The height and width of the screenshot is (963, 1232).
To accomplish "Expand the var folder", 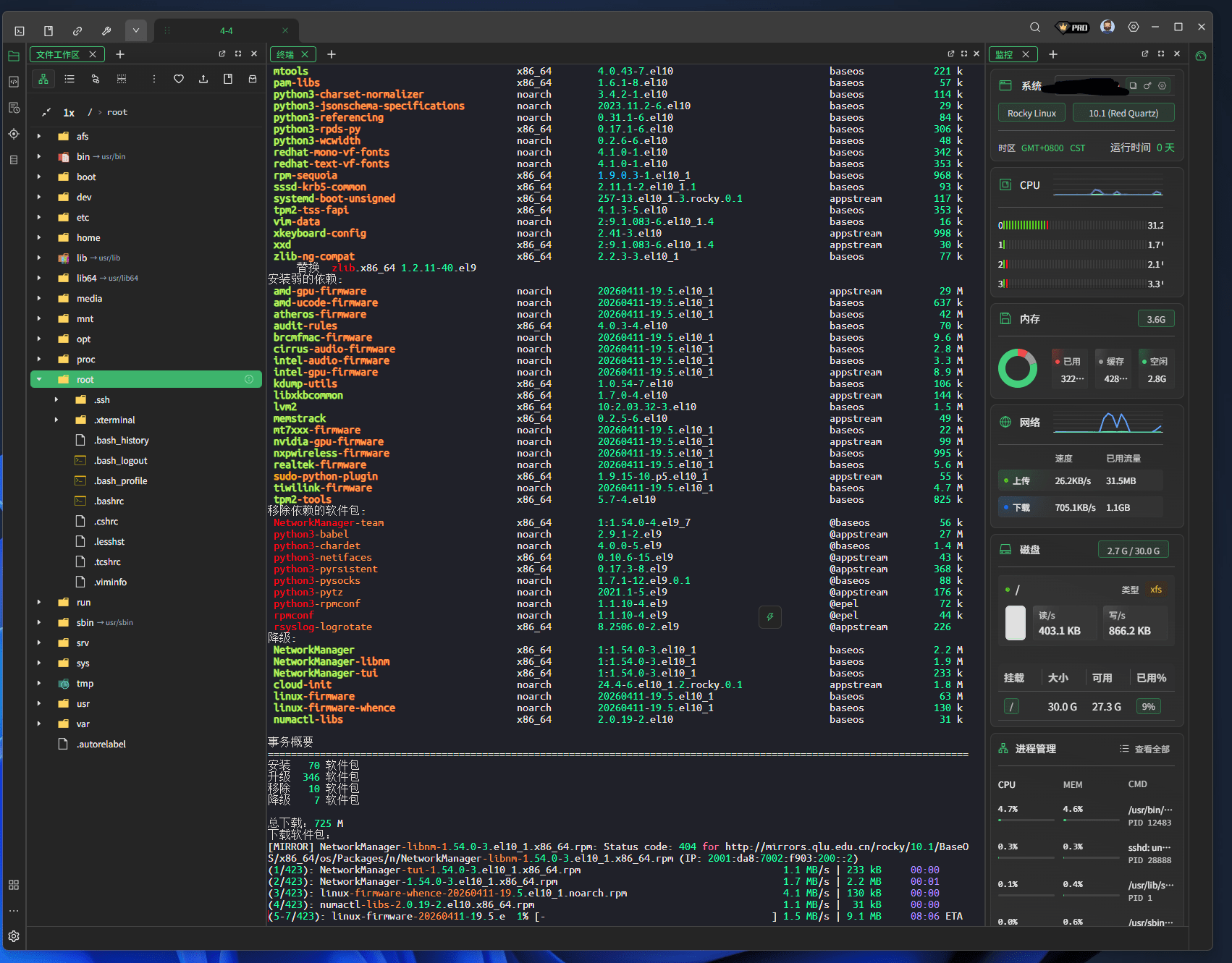I will [39, 724].
